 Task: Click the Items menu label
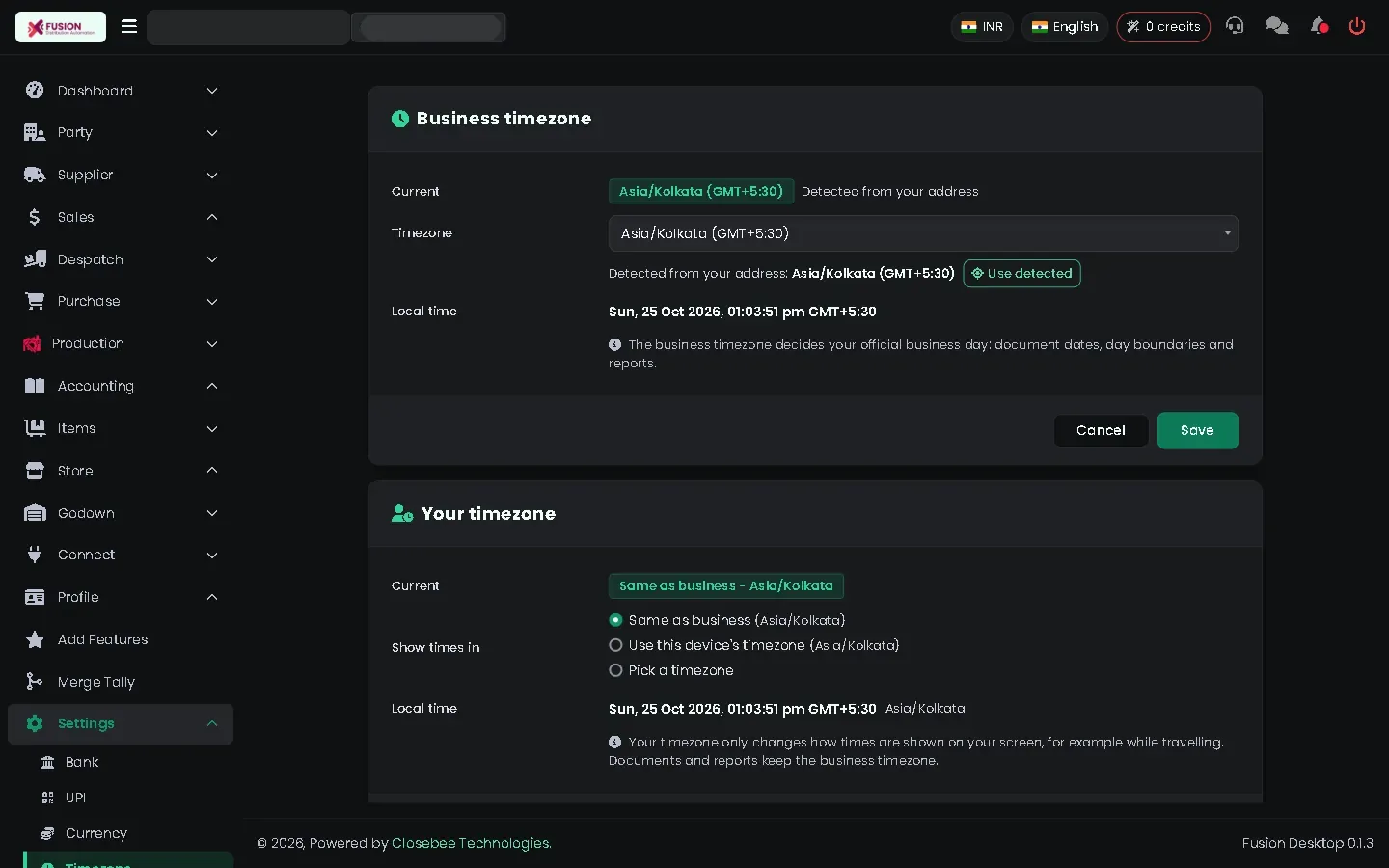[76, 428]
